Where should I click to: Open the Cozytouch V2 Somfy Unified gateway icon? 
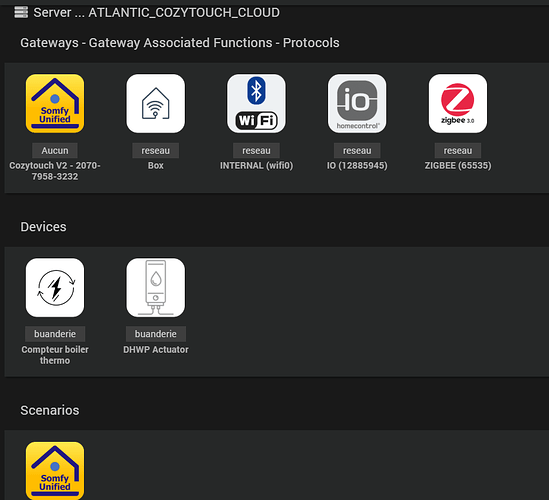coord(55,104)
